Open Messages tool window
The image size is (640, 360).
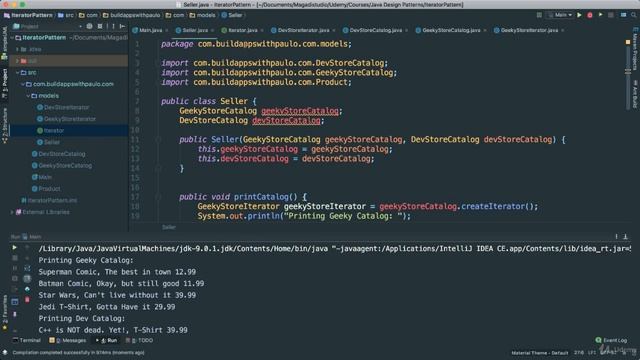tap(68, 340)
